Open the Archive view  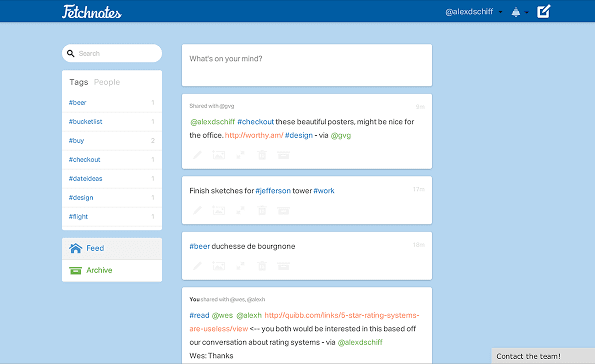(112, 271)
